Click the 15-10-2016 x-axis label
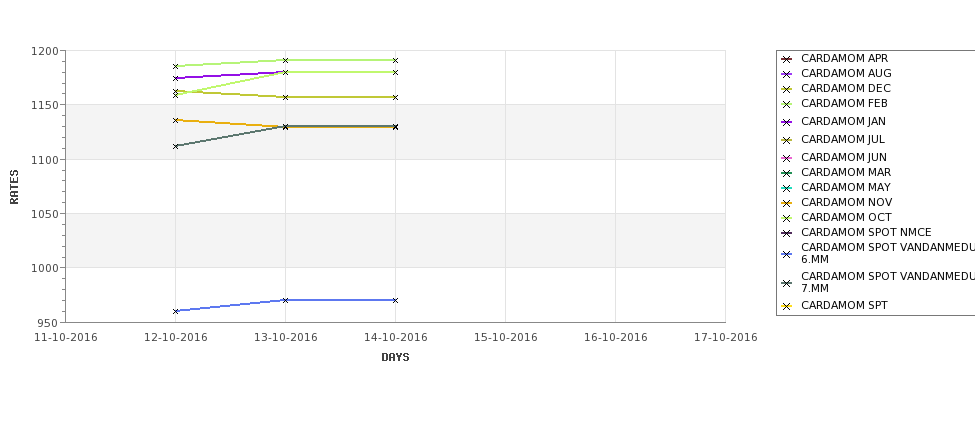Screen dimensions: 975x429 click(x=506, y=338)
